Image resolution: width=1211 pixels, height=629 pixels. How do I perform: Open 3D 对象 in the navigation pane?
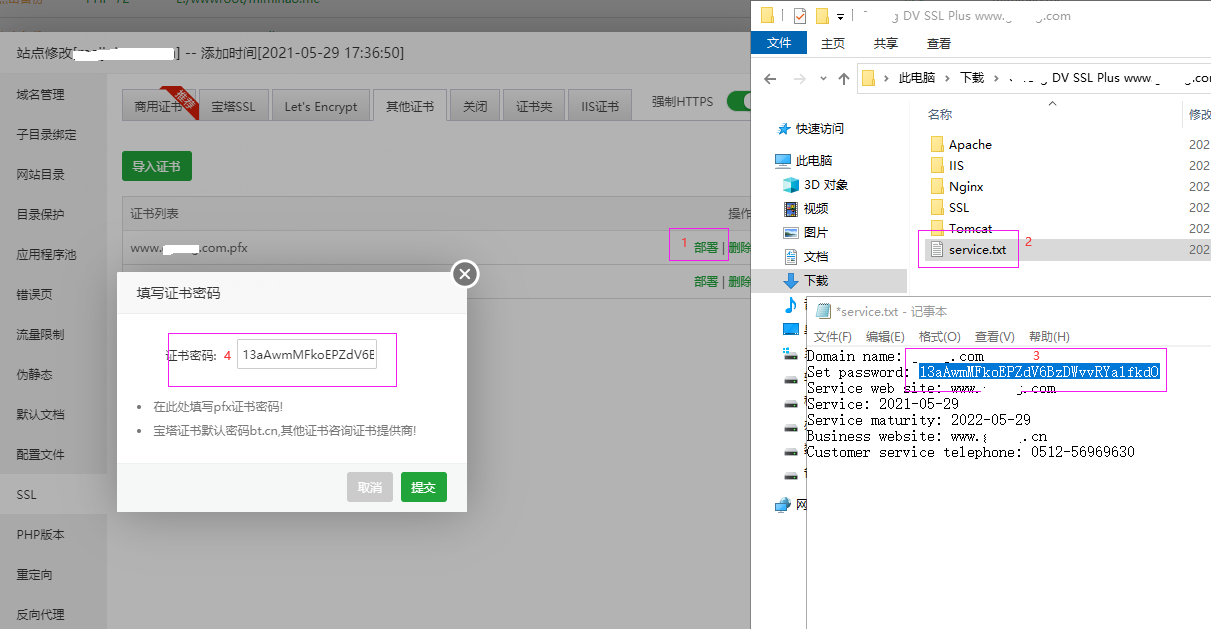[816, 184]
